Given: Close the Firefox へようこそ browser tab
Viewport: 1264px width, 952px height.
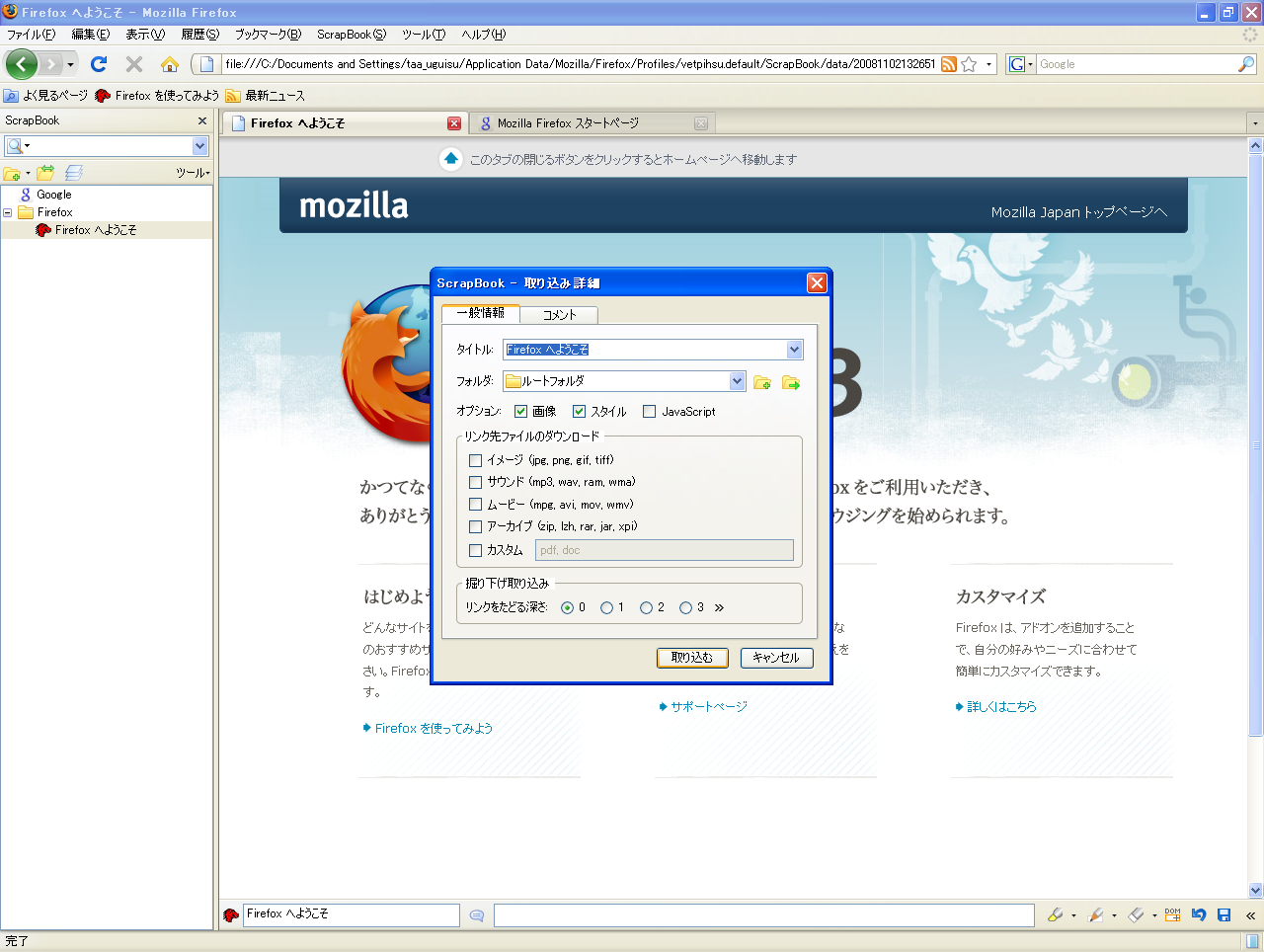Looking at the screenshot, I should 454,123.
